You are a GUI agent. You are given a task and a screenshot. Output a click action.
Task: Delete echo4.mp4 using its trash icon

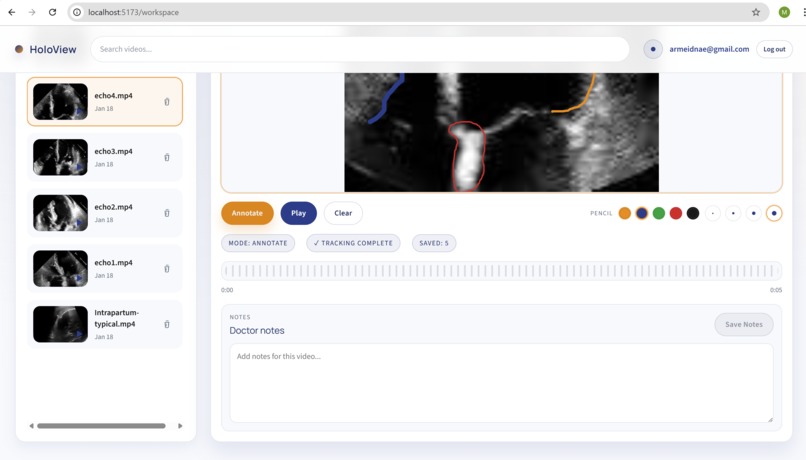pyautogui.click(x=167, y=102)
